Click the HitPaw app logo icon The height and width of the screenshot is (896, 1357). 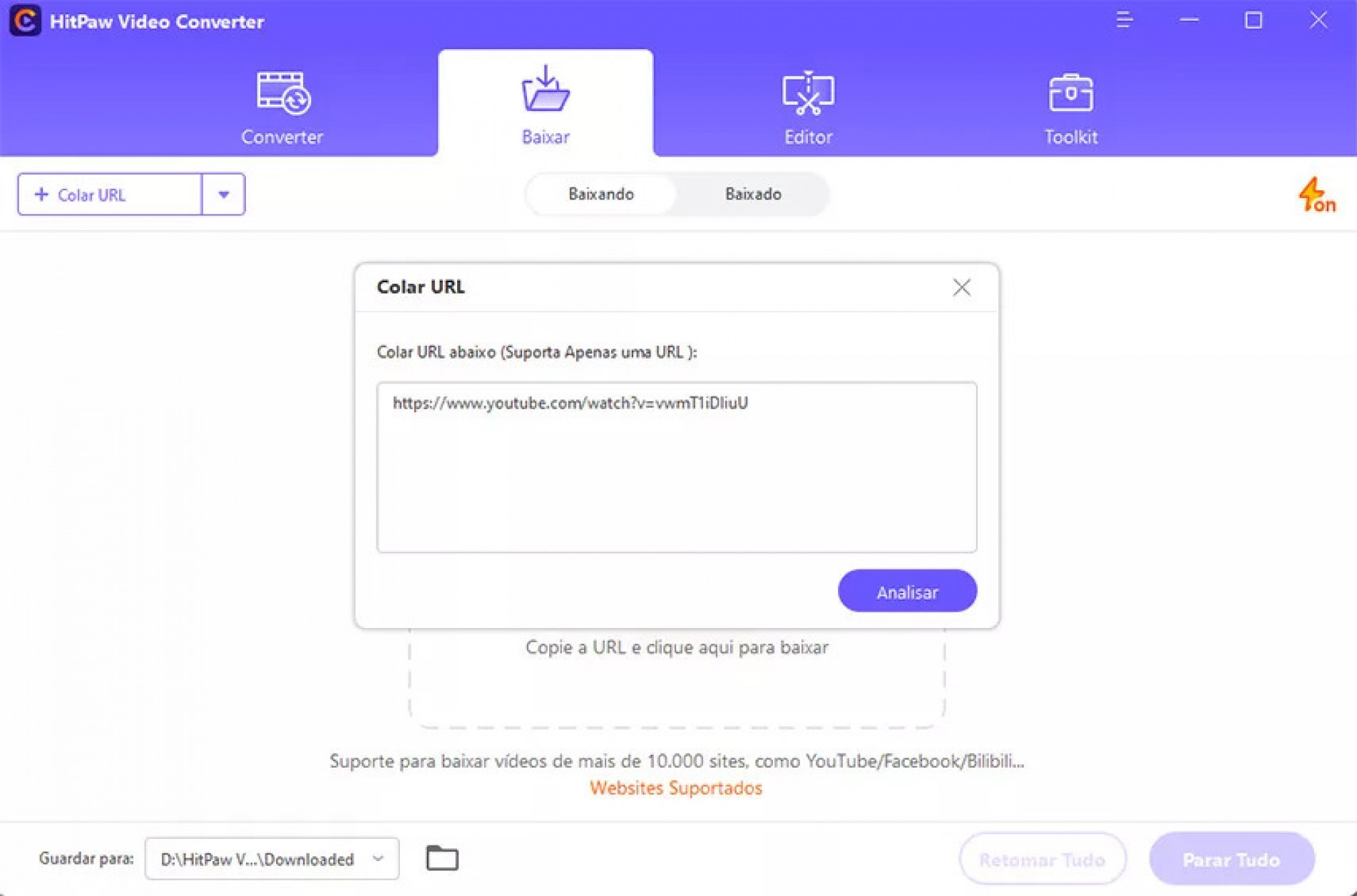(25, 21)
